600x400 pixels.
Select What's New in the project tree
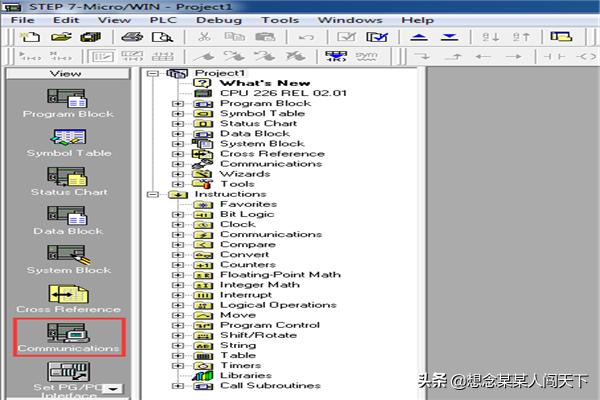point(265,83)
